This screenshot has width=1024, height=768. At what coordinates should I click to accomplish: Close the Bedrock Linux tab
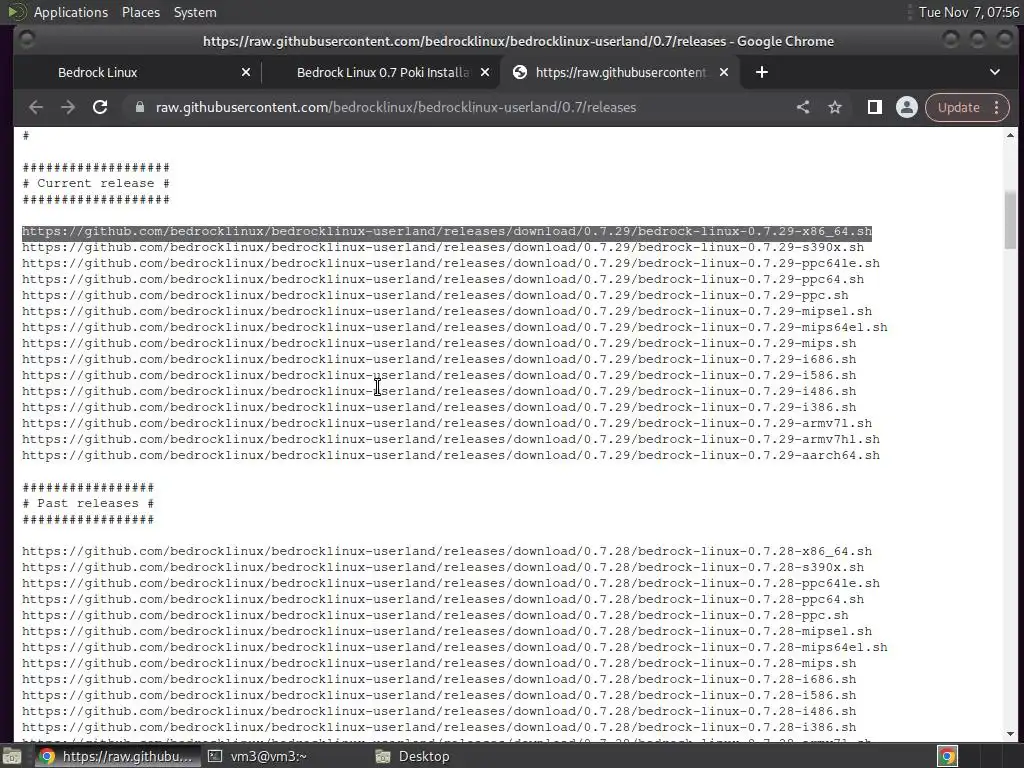[246, 72]
